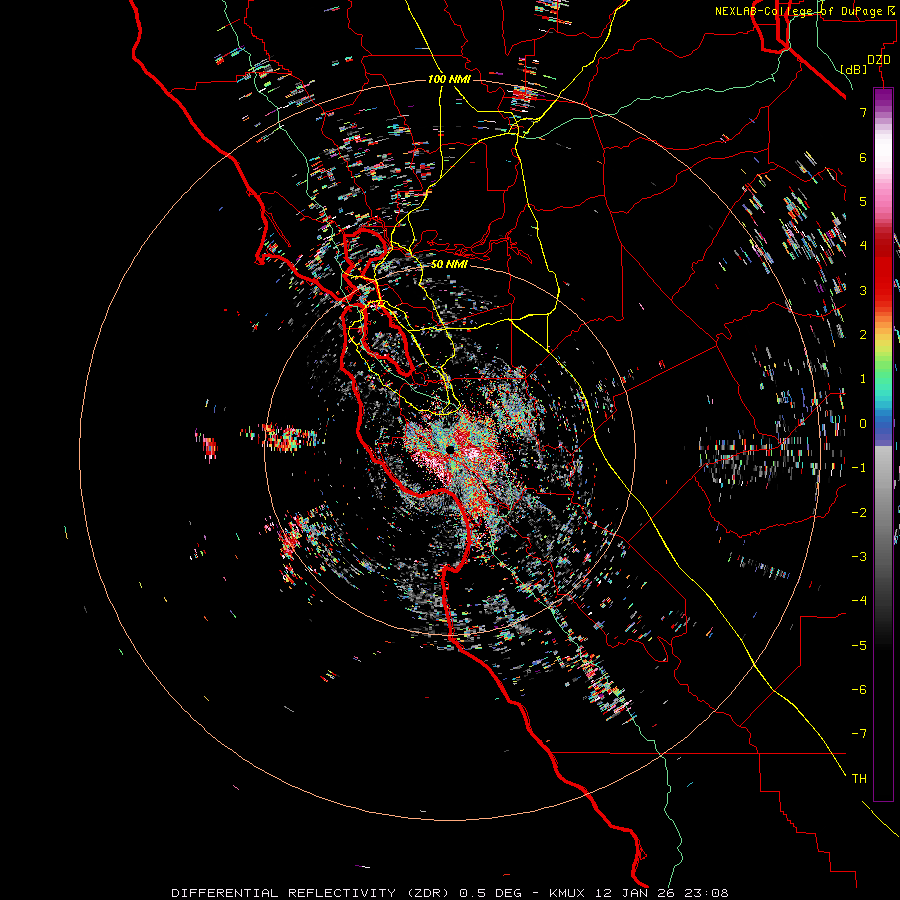Click the -7 value on the color scale

pos(859,734)
